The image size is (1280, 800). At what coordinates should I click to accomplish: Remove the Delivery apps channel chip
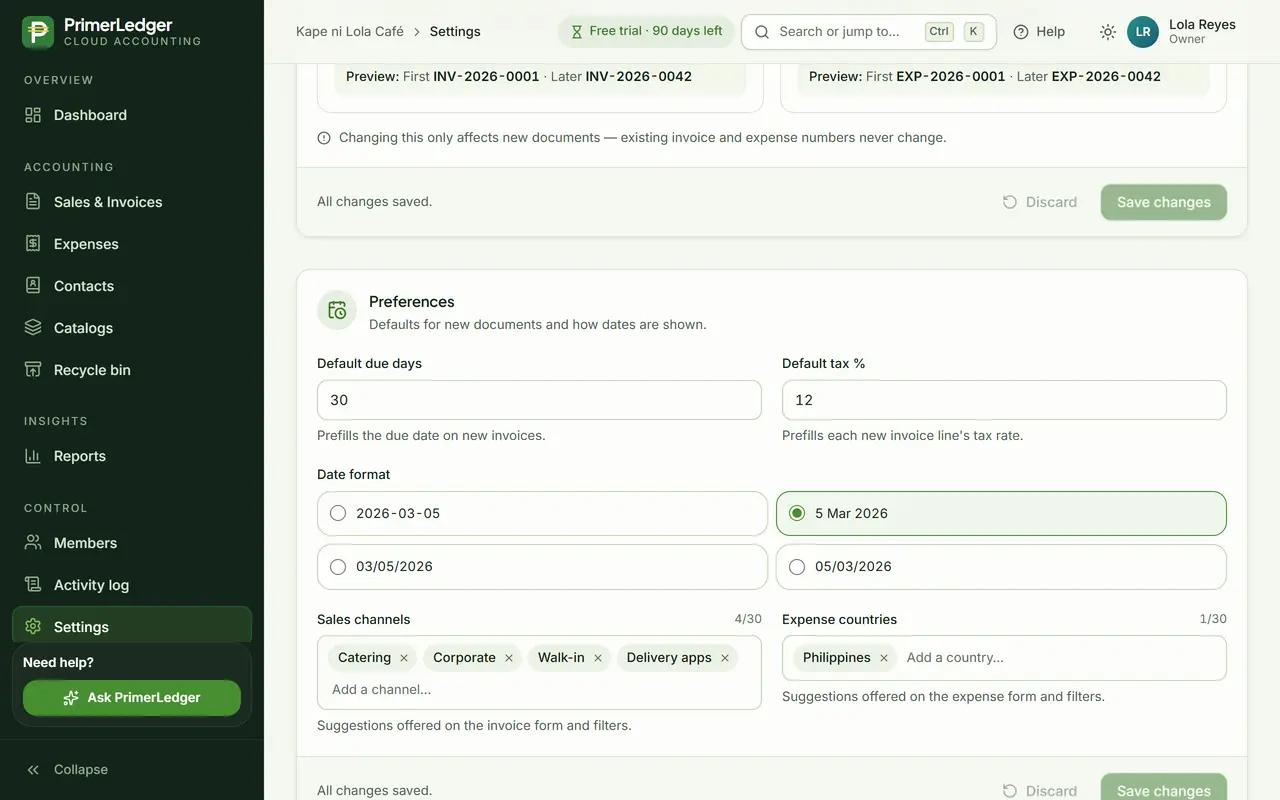click(x=725, y=658)
